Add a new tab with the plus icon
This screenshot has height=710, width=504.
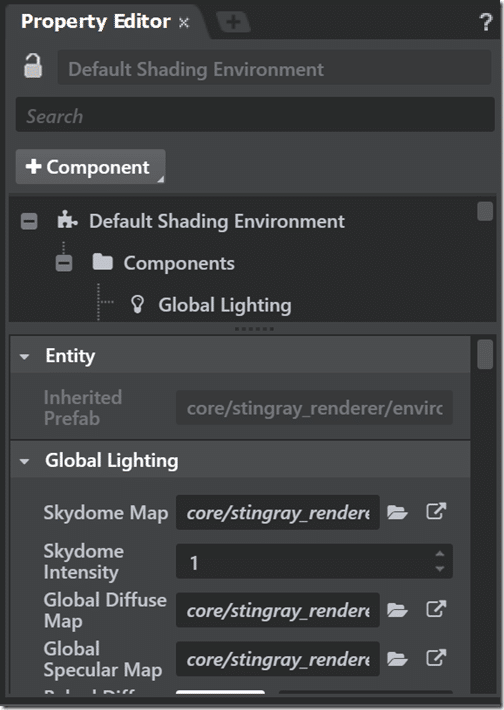click(233, 21)
